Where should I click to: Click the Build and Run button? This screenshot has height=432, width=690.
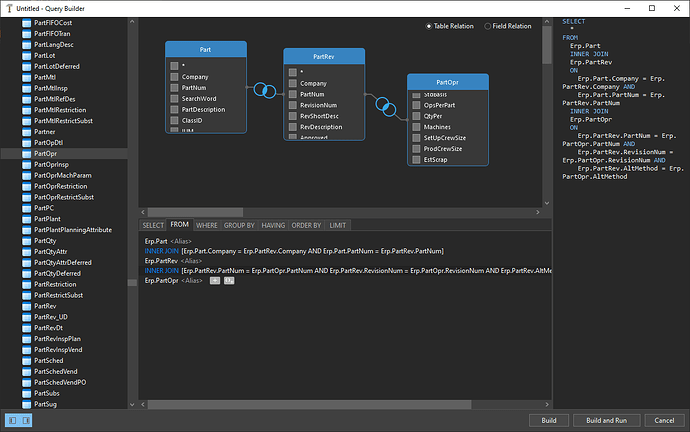pos(606,421)
